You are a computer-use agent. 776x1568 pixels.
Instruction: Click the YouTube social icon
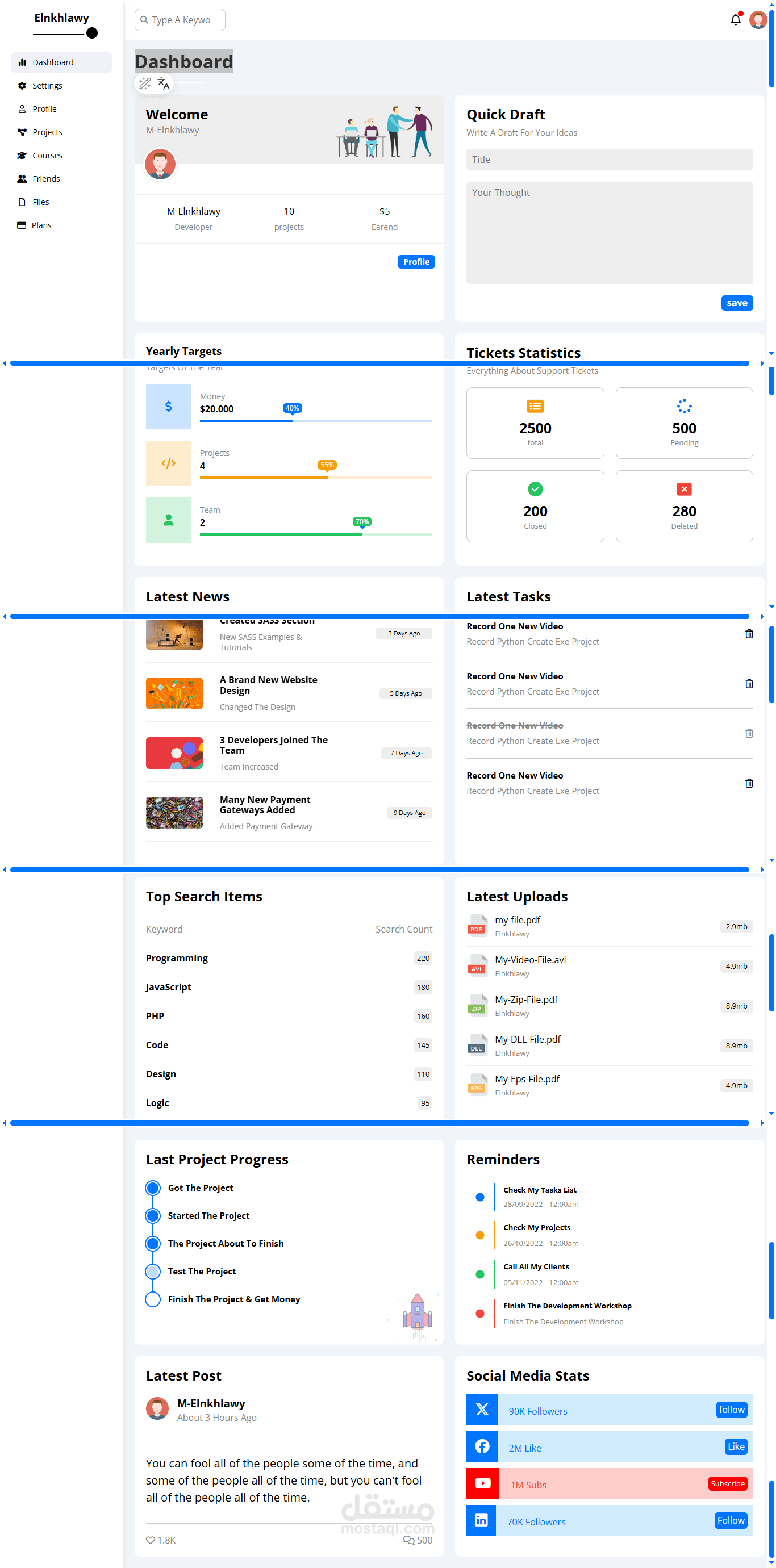click(x=483, y=1483)
